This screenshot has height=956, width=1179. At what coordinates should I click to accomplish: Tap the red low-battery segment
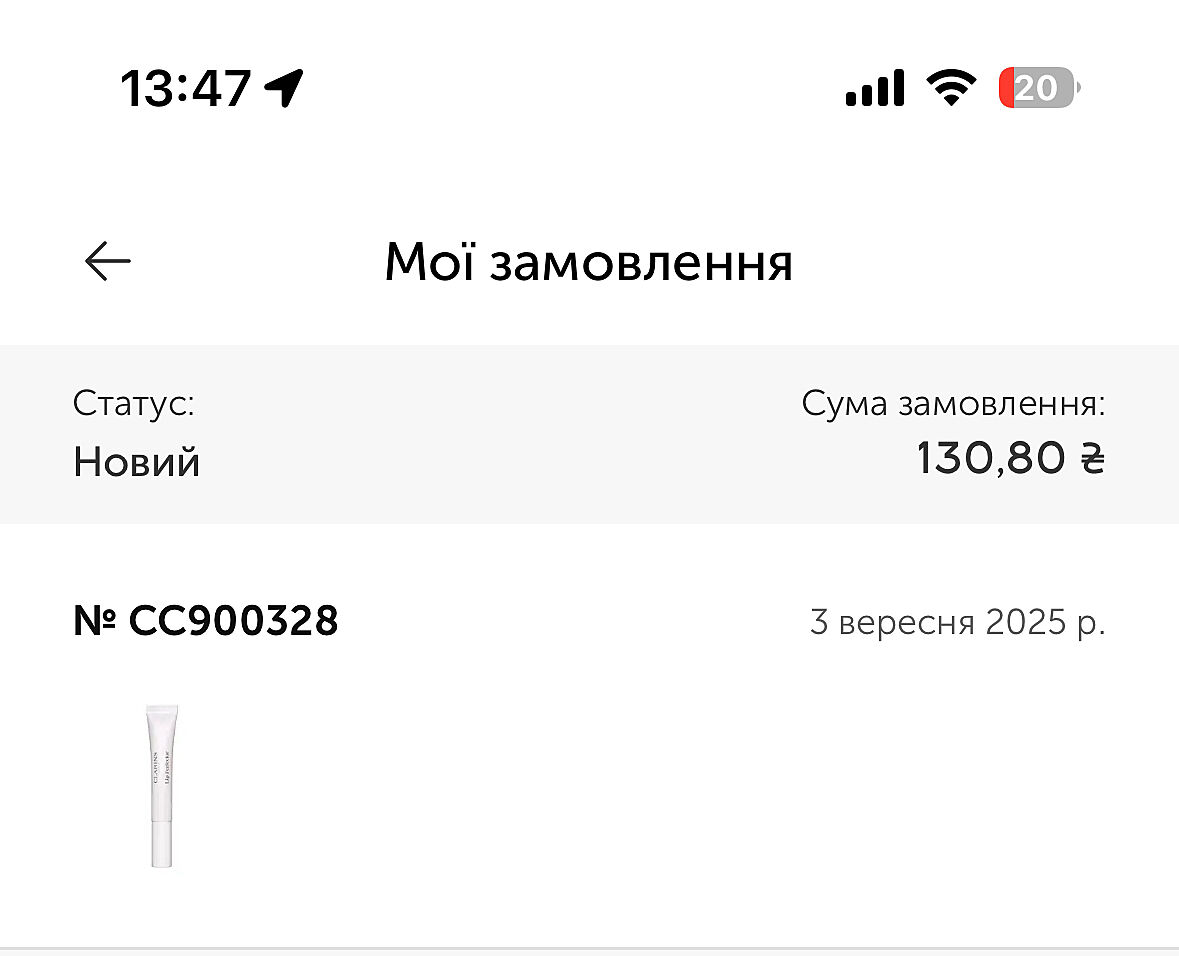(x=1006, y=89)
